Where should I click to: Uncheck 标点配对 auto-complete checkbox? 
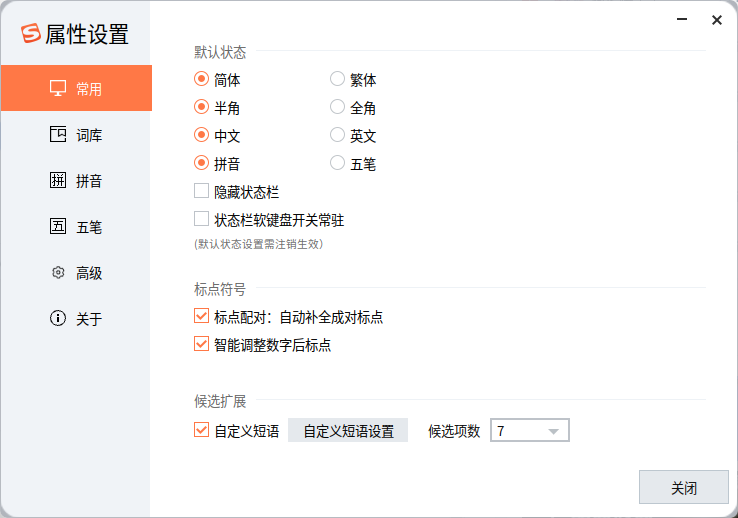(201, 316)
